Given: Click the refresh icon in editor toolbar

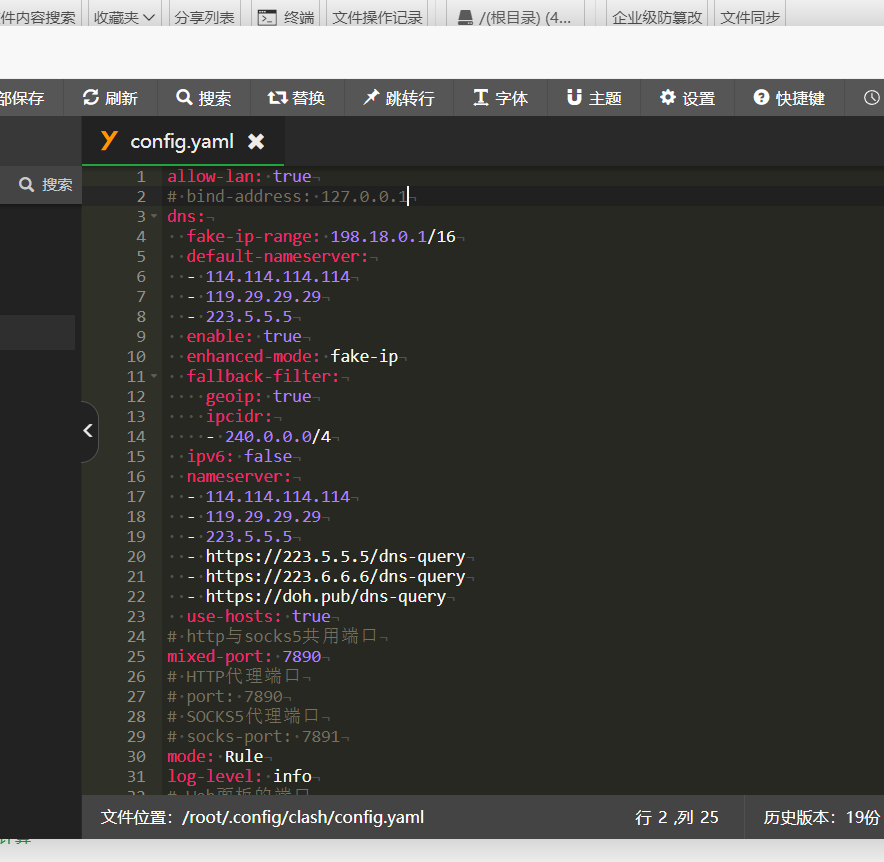Looking at the screenshot, I should 91,98.
